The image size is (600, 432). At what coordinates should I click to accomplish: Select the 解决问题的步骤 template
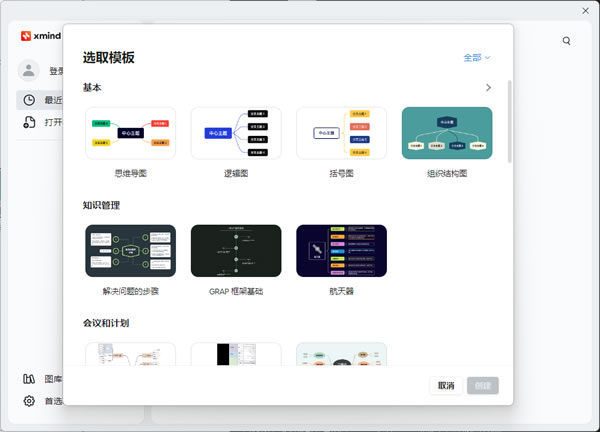point(130,250)
